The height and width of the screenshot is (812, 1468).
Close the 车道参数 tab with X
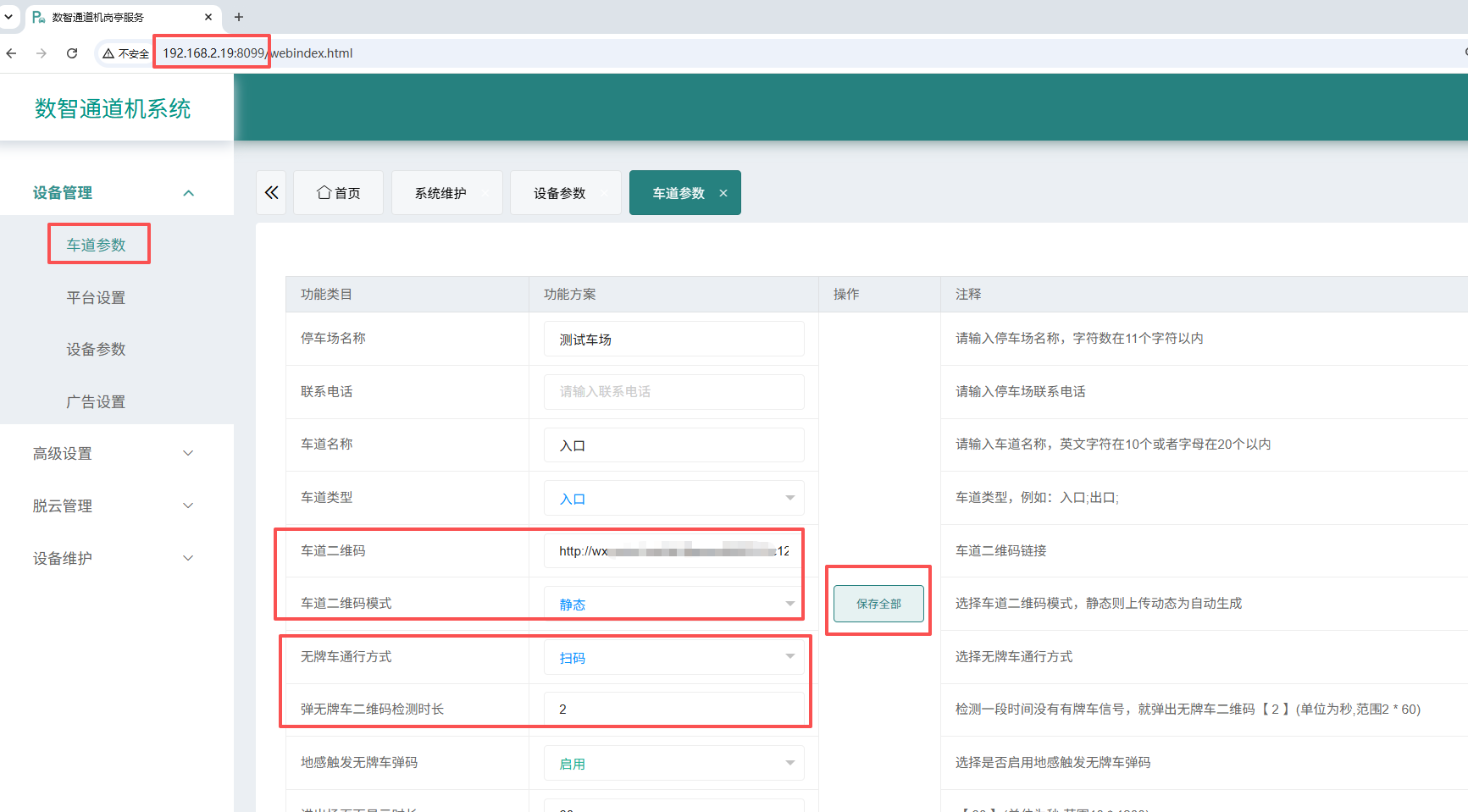point(723,193)
